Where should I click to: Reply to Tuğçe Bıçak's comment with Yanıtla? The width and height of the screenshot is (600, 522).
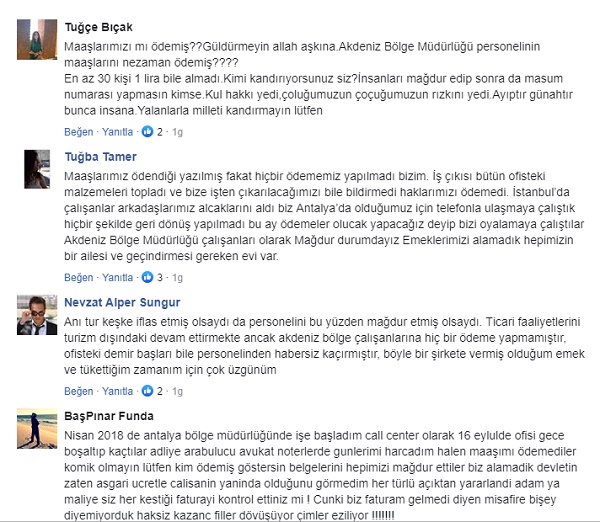117,132
